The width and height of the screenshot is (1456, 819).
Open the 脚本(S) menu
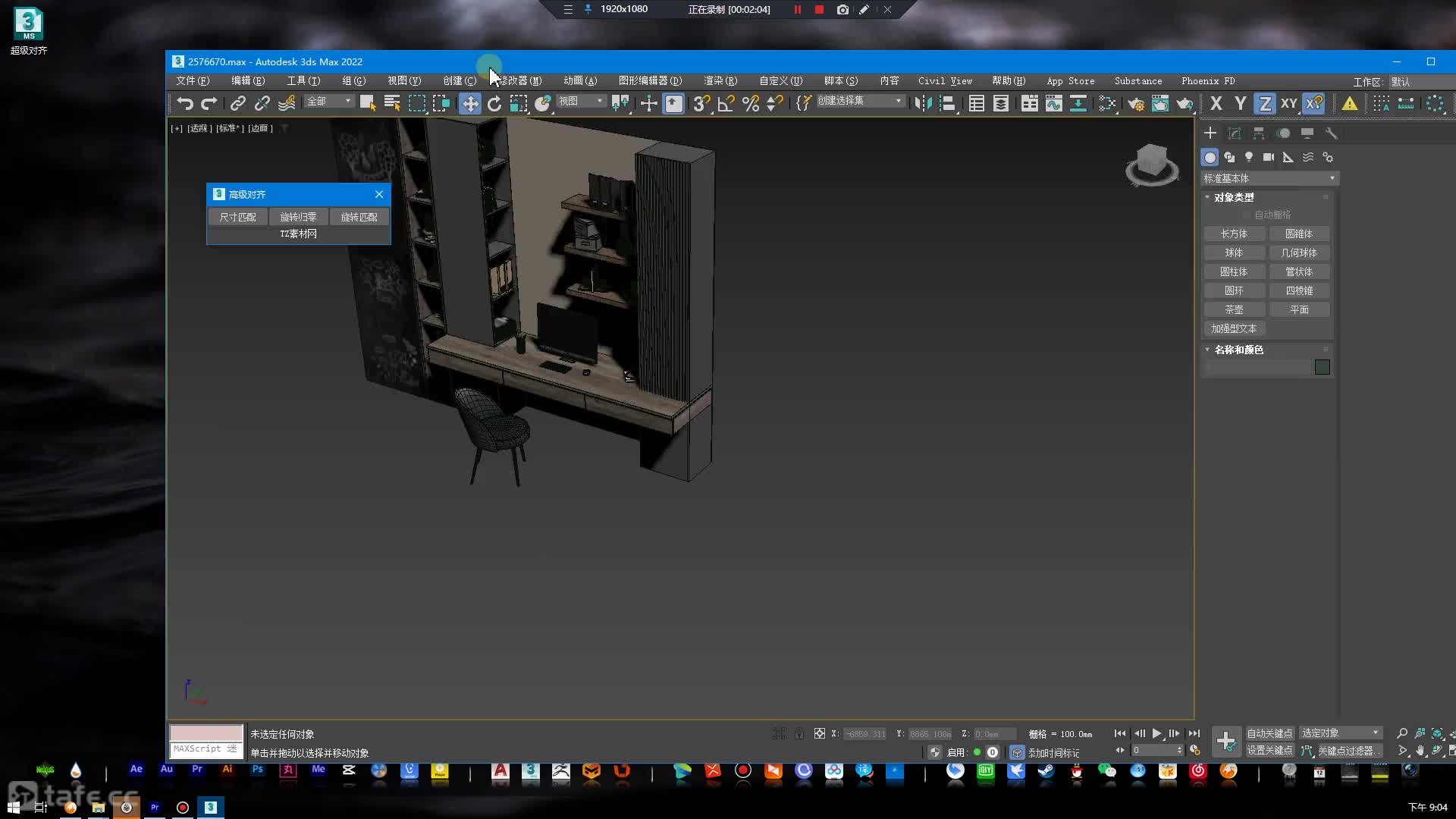point(841,81)
